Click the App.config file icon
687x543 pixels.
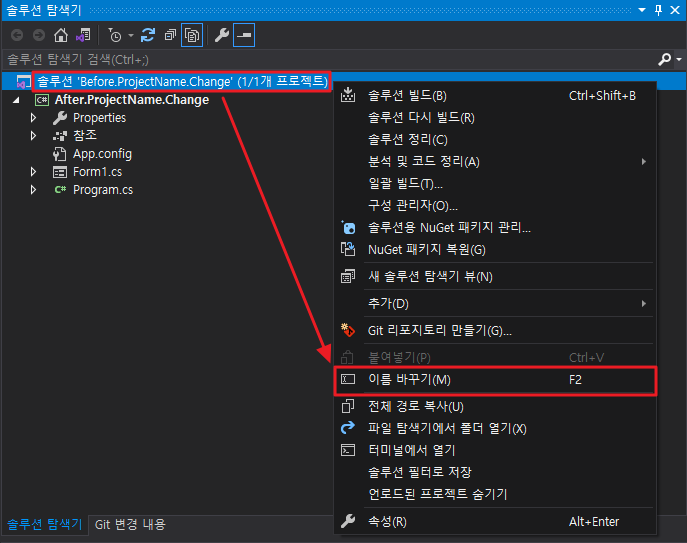coord(60,154)
